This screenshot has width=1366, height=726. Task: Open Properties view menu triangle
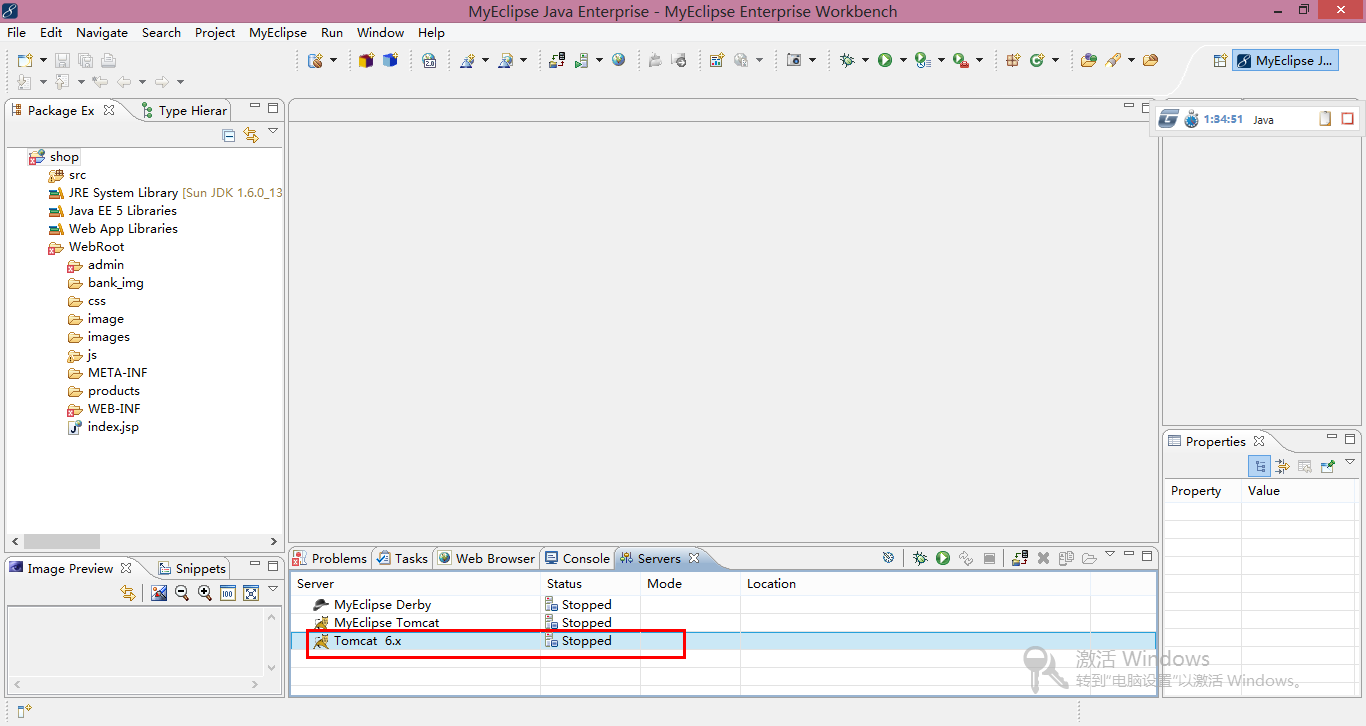pos(1349,462)
